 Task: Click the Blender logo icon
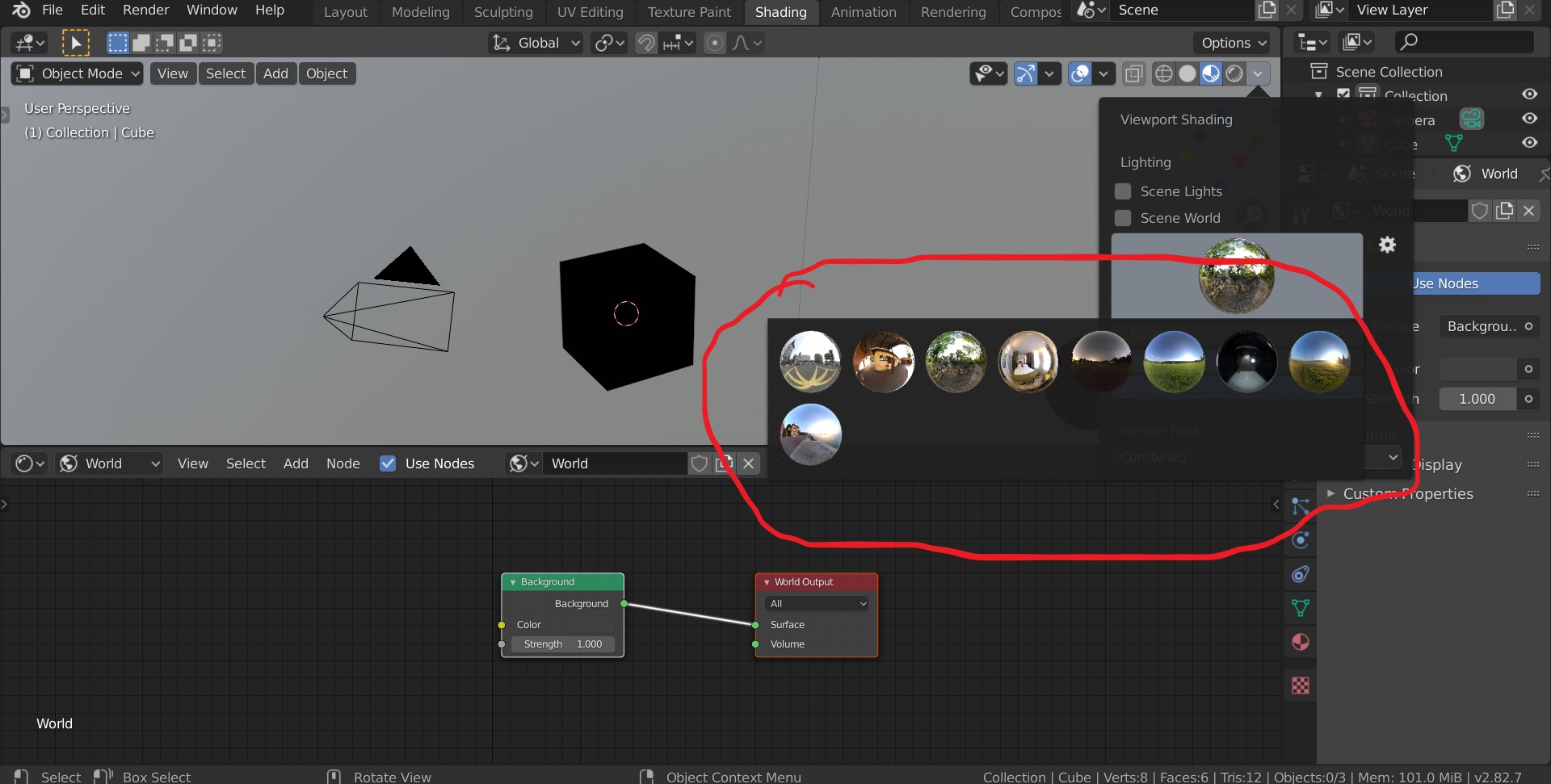point(20,10)
